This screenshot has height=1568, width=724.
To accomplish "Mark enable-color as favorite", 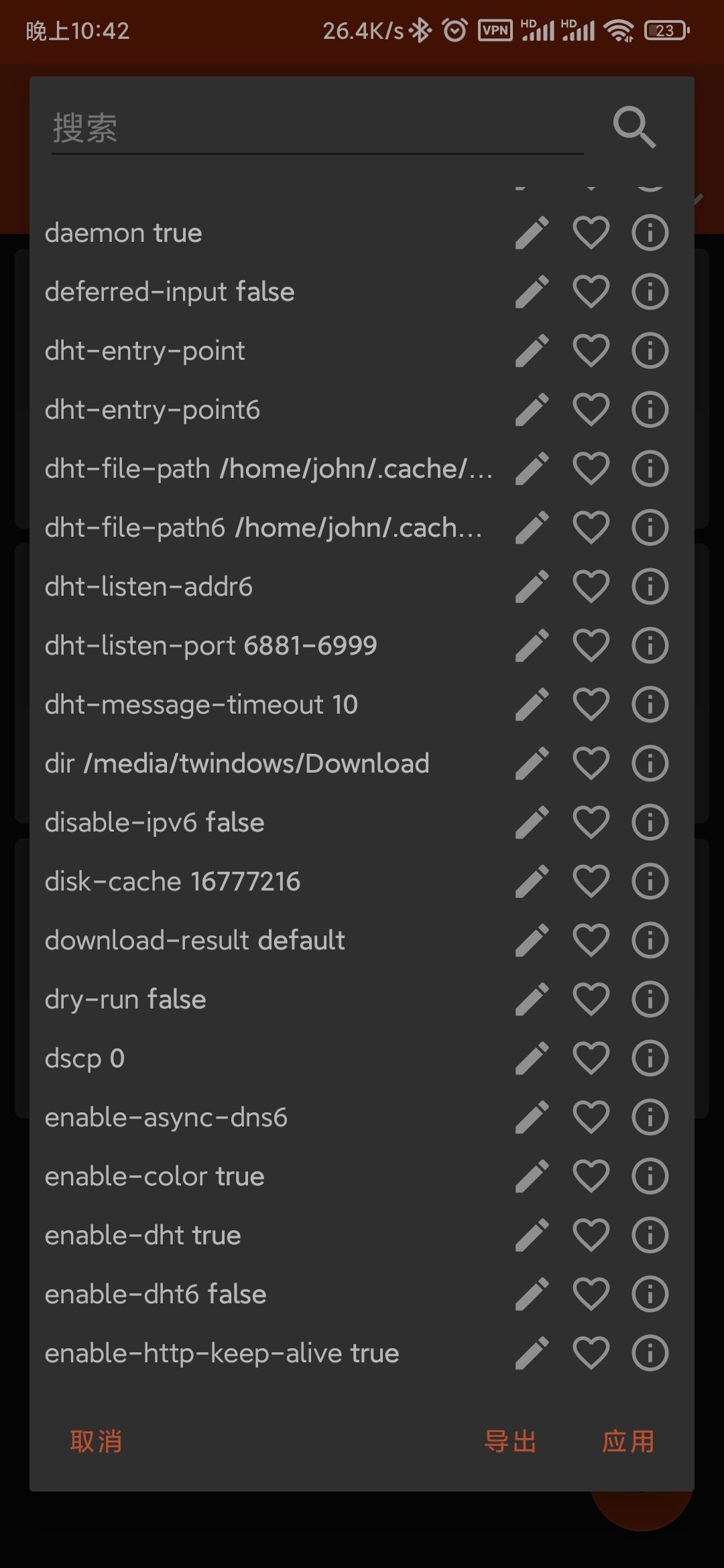I will tap(591, 1177).
